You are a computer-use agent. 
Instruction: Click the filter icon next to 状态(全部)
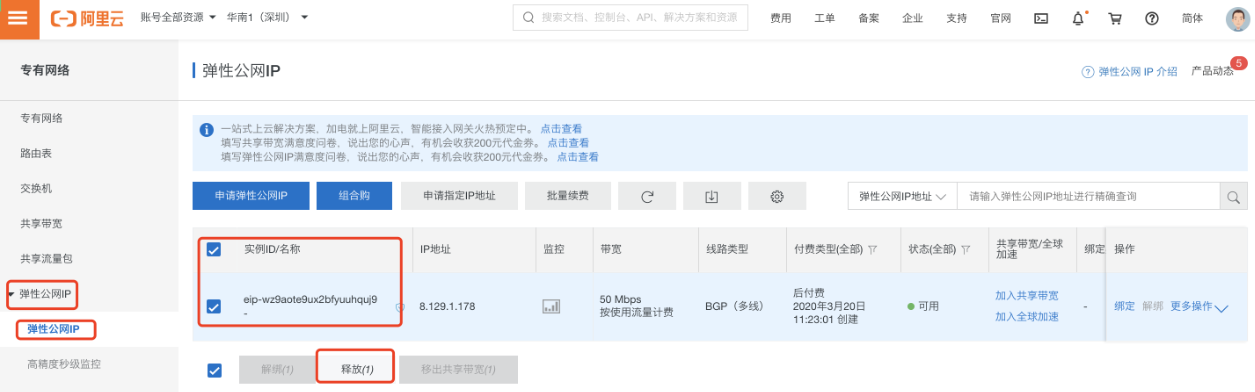965,250
